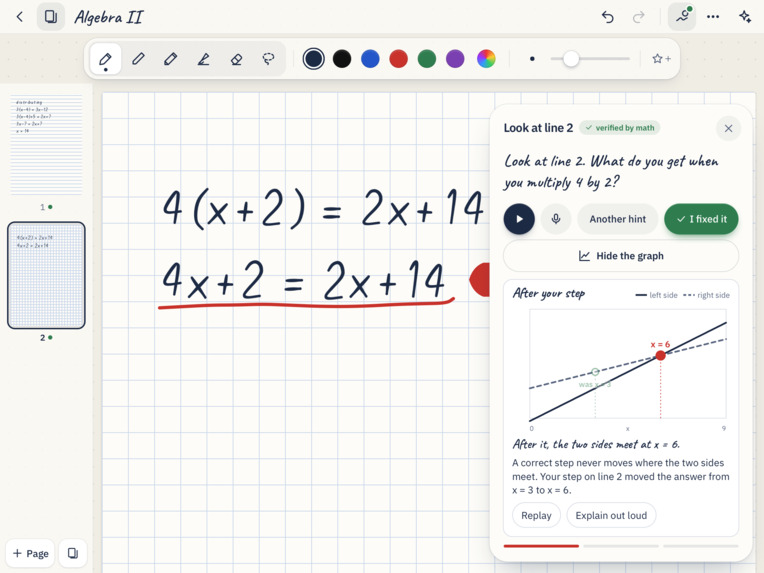Select the highlighter tool
Image resolution: width=764 pixels, height=573 pixels.
point(204,59)
